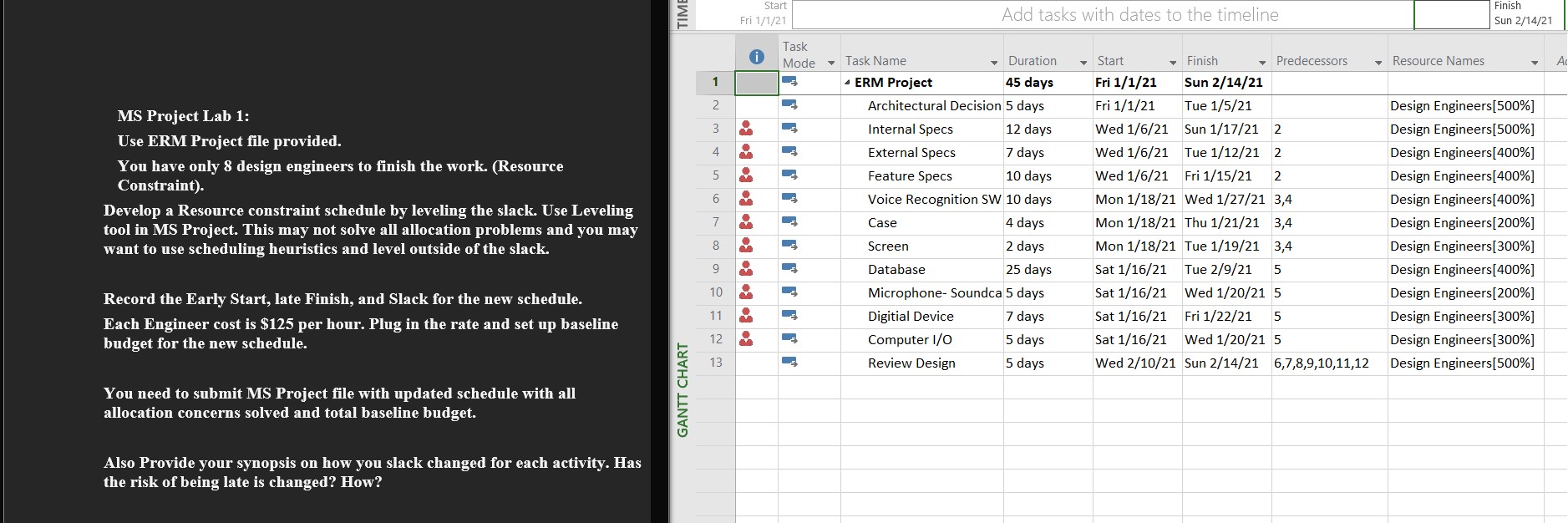Click task mode icon for Computer I/O row
Screen dimensions: 1568x523
point(789,339)
